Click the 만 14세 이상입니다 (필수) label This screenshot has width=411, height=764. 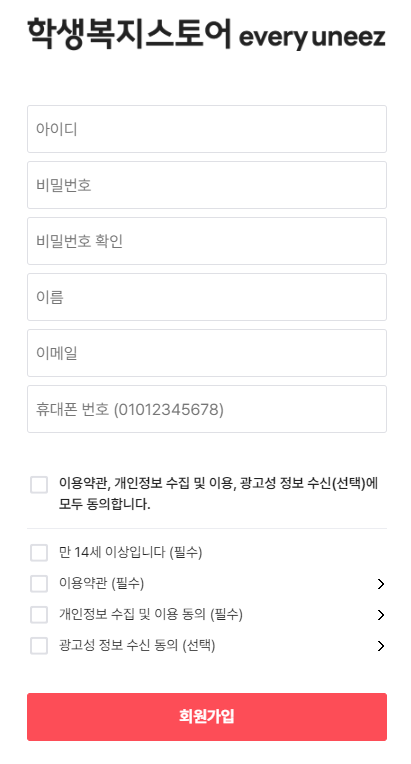131,553
